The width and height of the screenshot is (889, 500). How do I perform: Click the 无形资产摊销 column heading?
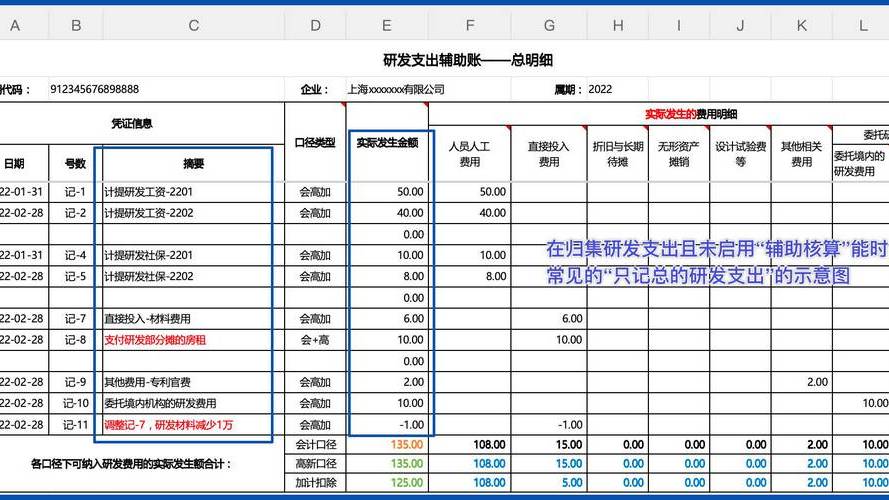tap(679, 154)
